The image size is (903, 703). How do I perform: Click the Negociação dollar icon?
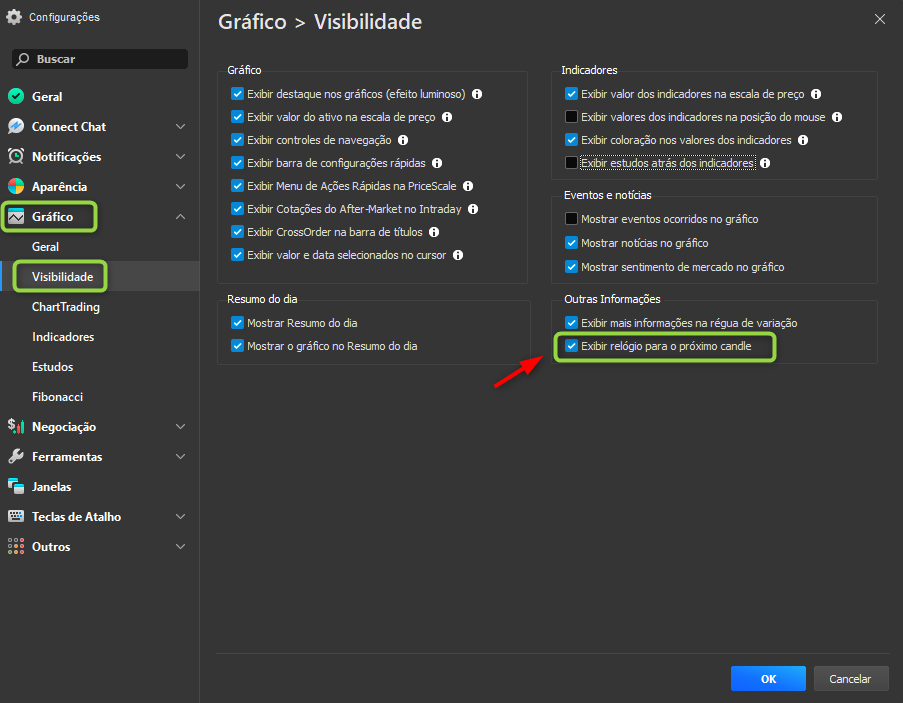tap(16, 427)
